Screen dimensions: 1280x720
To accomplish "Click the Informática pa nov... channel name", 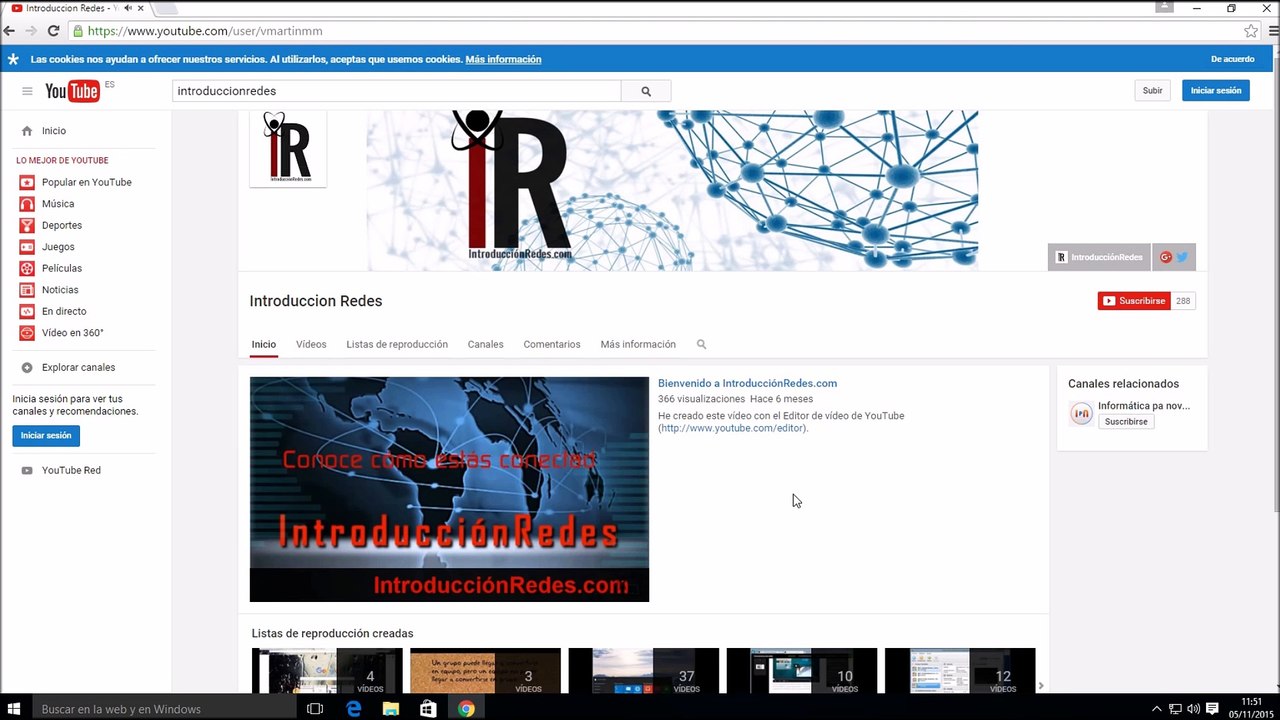I will click(1144, 406).
